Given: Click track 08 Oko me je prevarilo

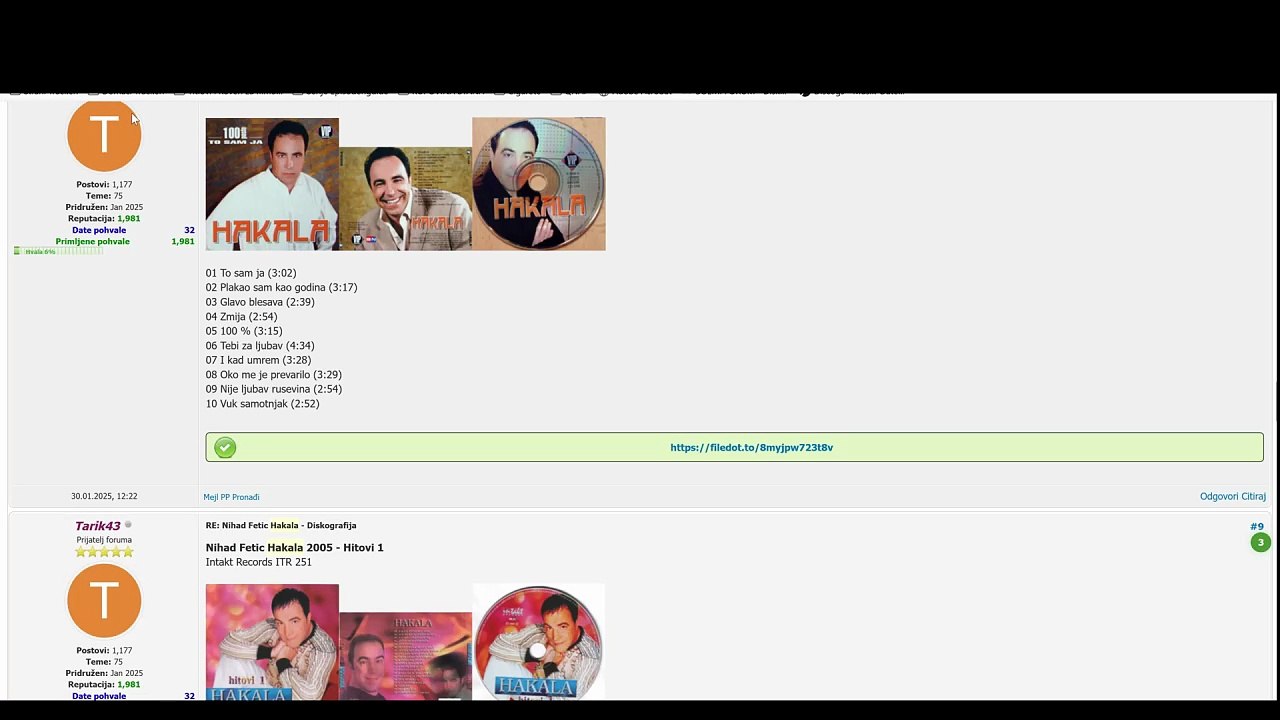Looking at the screenshot, I should pyautogui.click(x=274, y=375).
